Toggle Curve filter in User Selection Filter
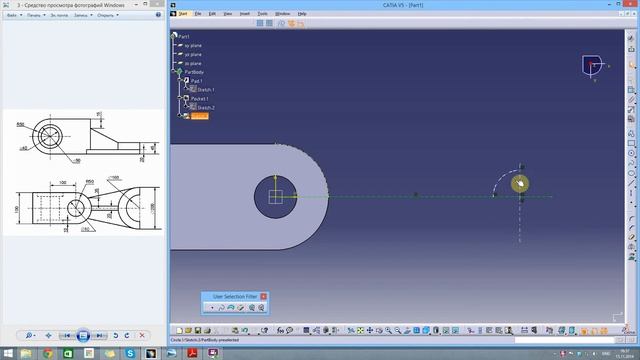The image size is (640, 360). (x=221, y=308)
